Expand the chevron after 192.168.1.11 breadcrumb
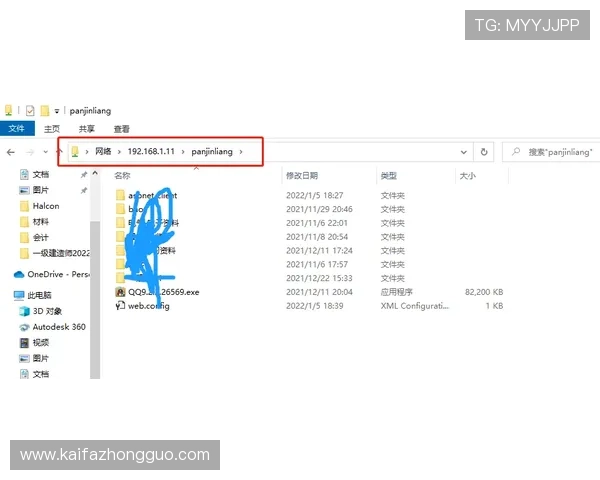The width and height of the screenshot is (600, 480). (x=183, y=152)
